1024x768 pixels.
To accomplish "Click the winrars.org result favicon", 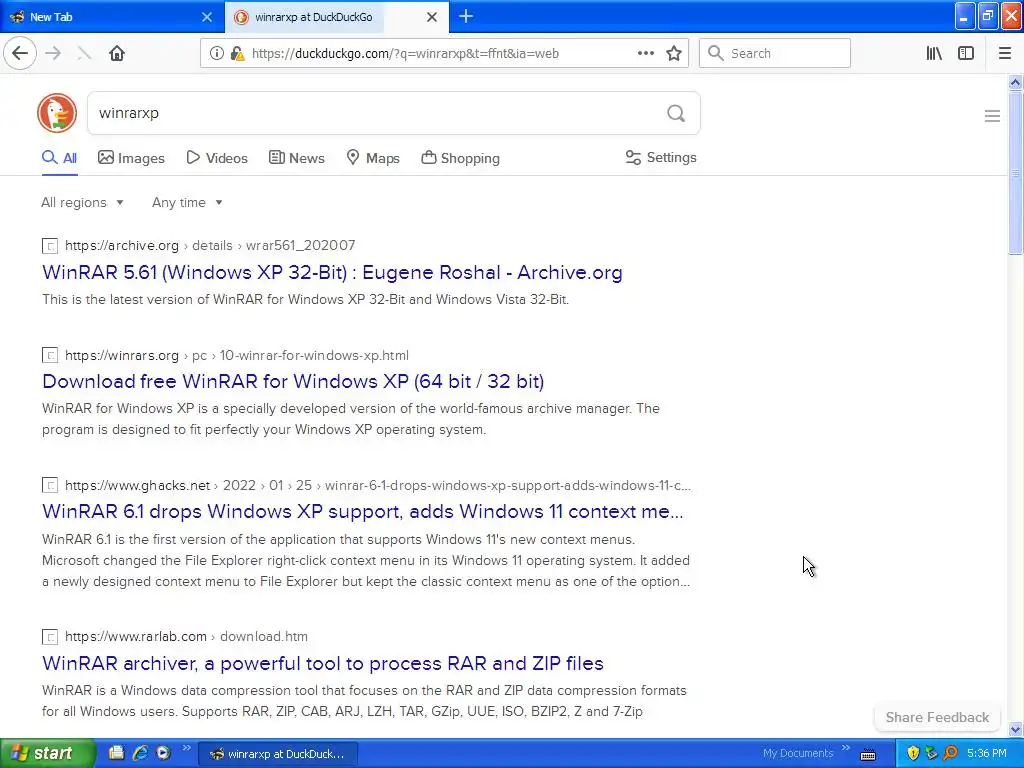I will (x=50, y=355).
